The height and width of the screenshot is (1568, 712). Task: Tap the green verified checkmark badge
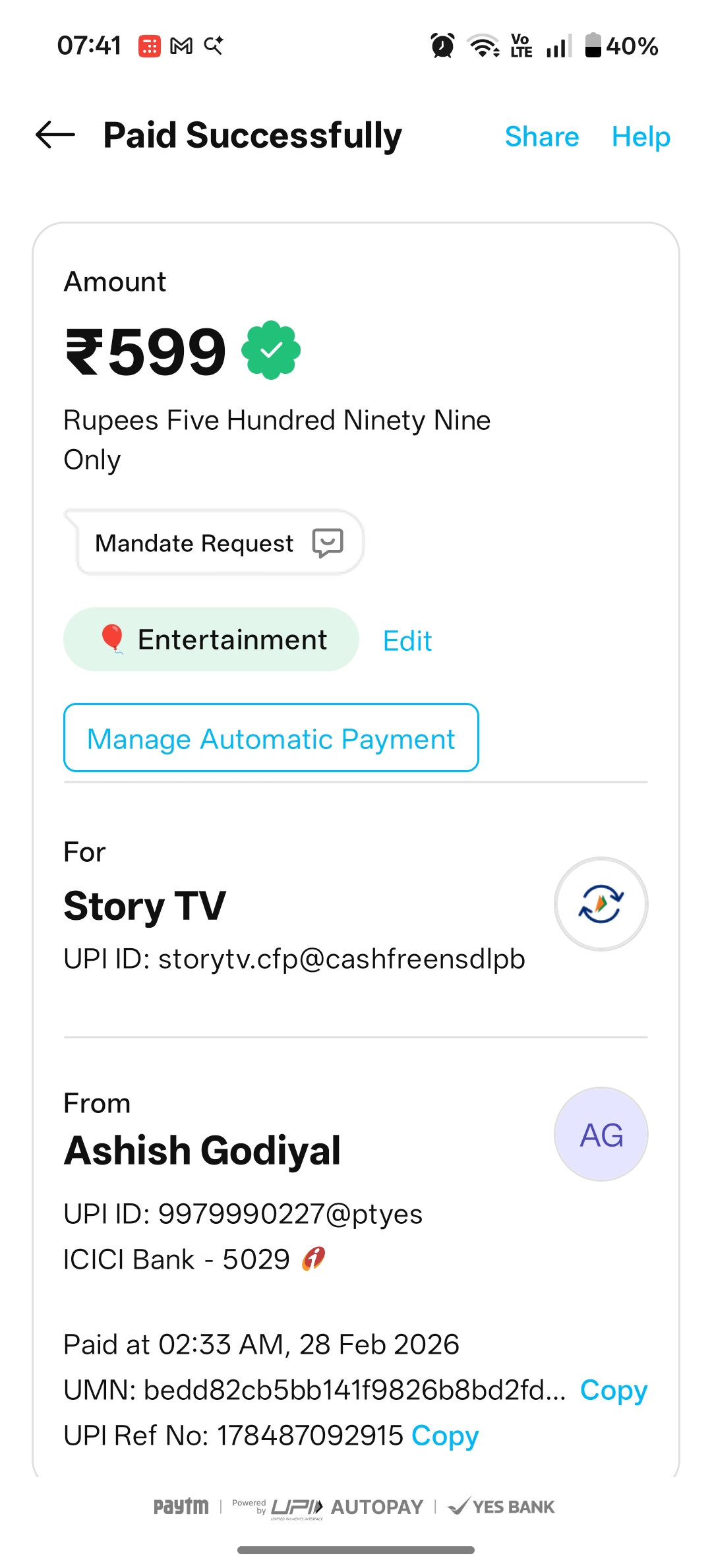pyautogui.click(x=271, y=351)
